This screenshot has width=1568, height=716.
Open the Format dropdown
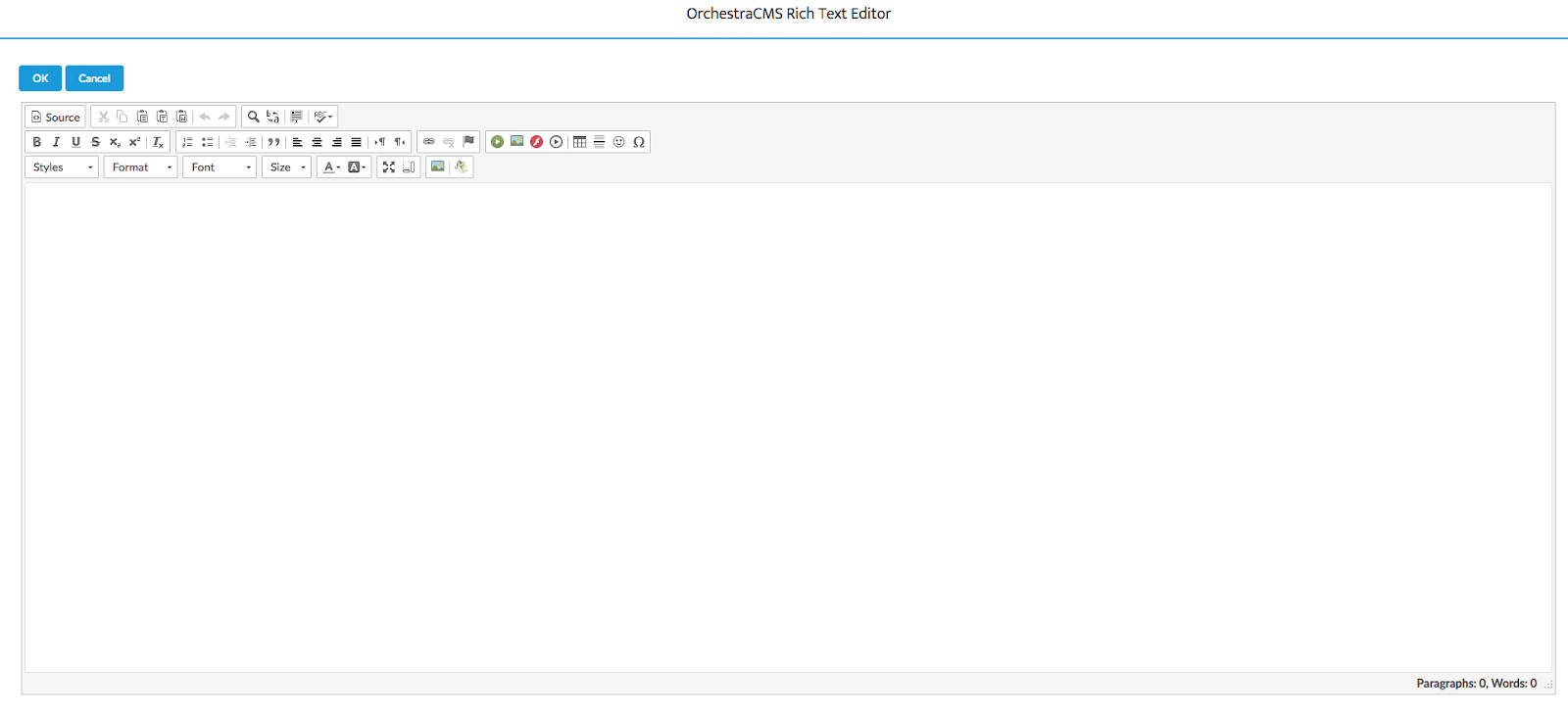coord(140,167)
